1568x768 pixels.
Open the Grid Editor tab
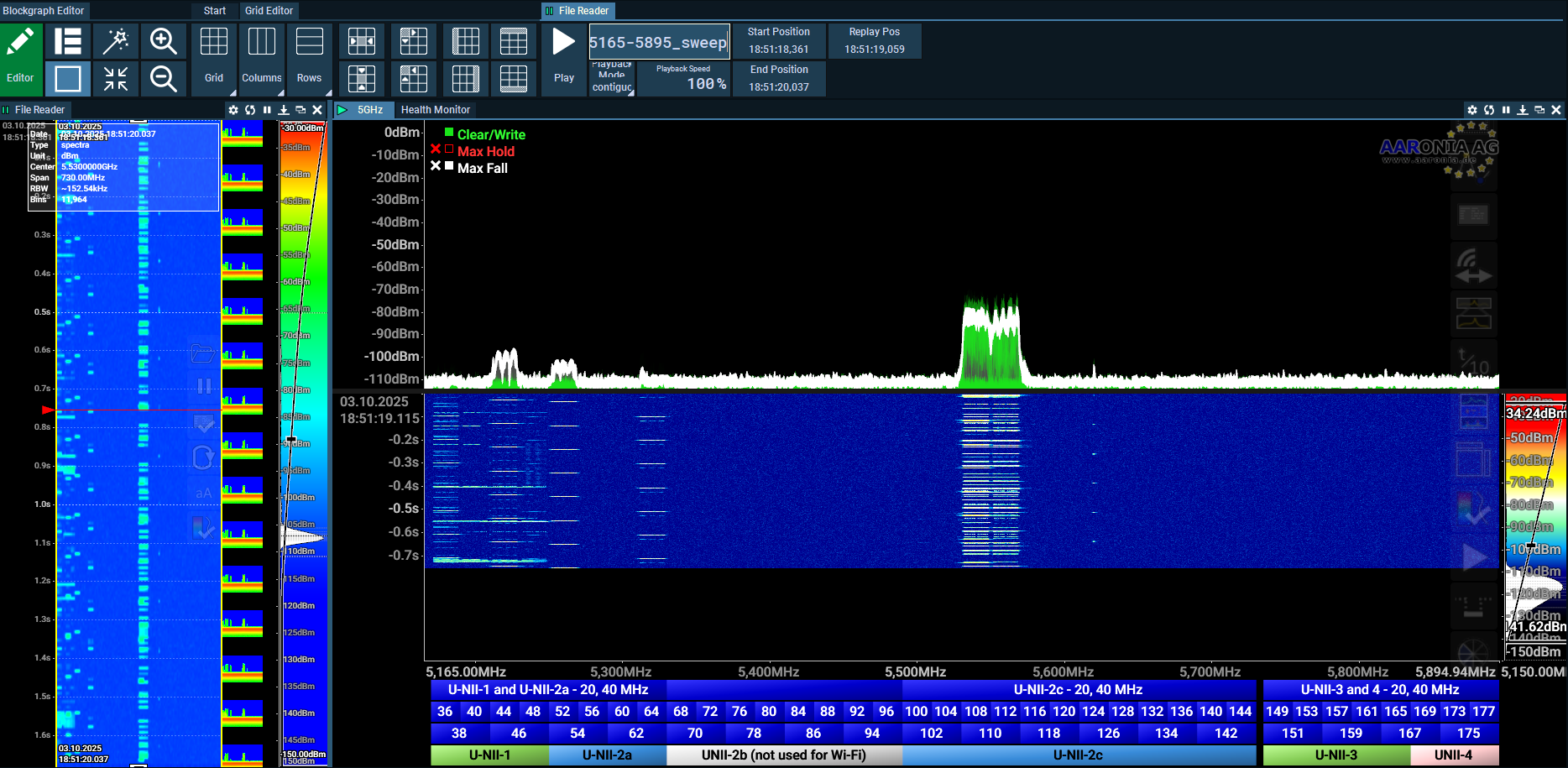coord(269,11)
